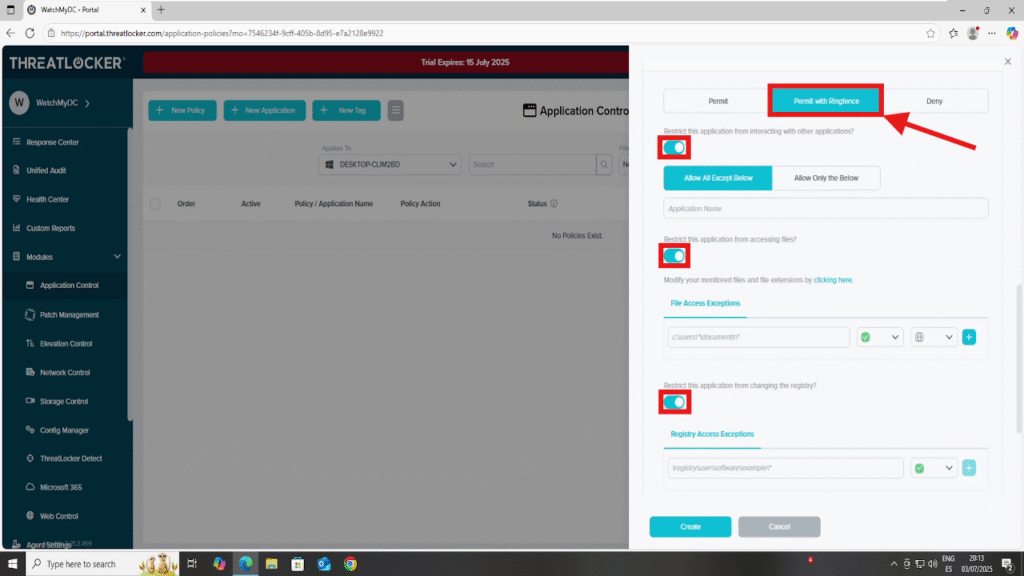Click the Status info icon
Image resolution: width=1024 pixels, height=576 pixels.
554,204
